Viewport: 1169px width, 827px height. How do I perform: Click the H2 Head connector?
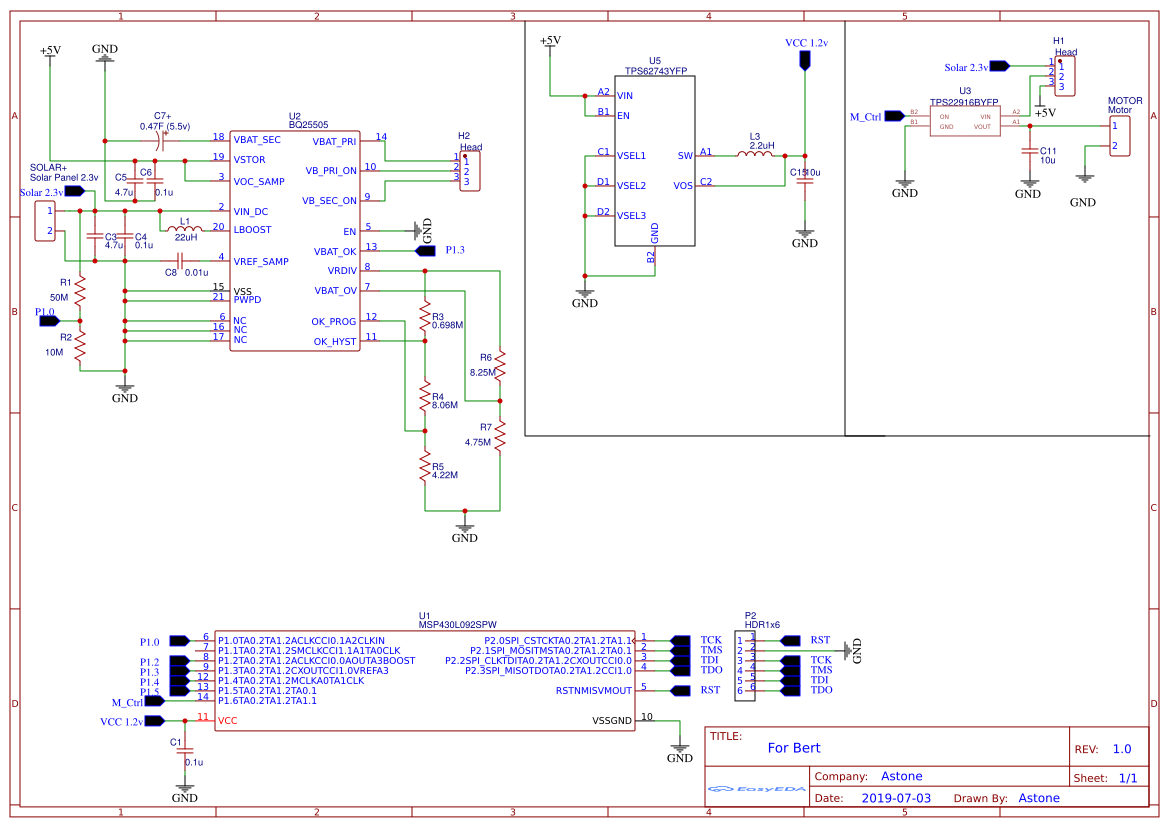(x=472, y=170)
